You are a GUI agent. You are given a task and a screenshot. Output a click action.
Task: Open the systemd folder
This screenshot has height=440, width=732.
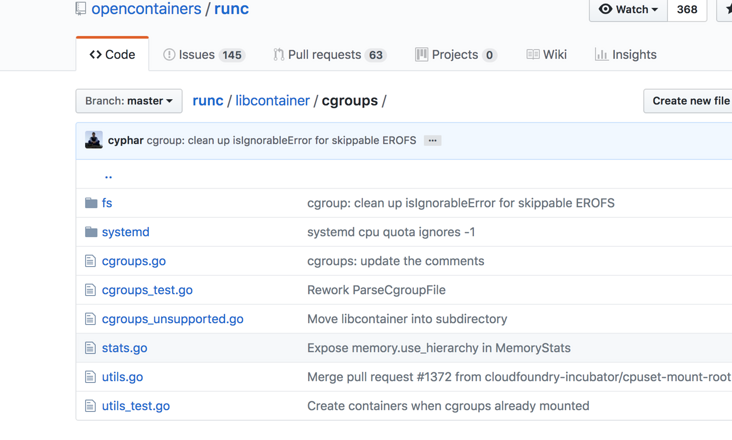click(126, 232)
